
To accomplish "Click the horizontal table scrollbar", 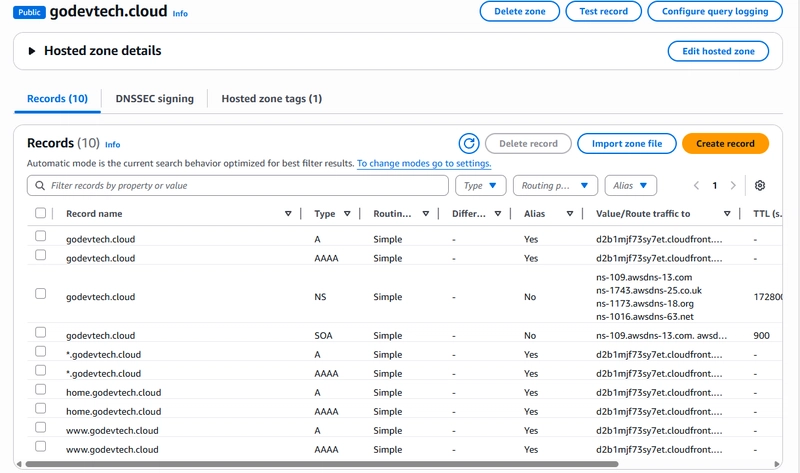I will [x=321, y=464].
